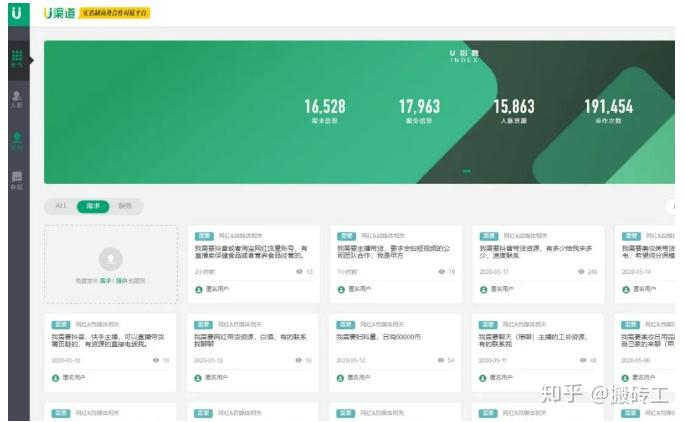Open the 聊天主播工会资源 demand card
The image size is (686, 422).
[x=538, y=352]
